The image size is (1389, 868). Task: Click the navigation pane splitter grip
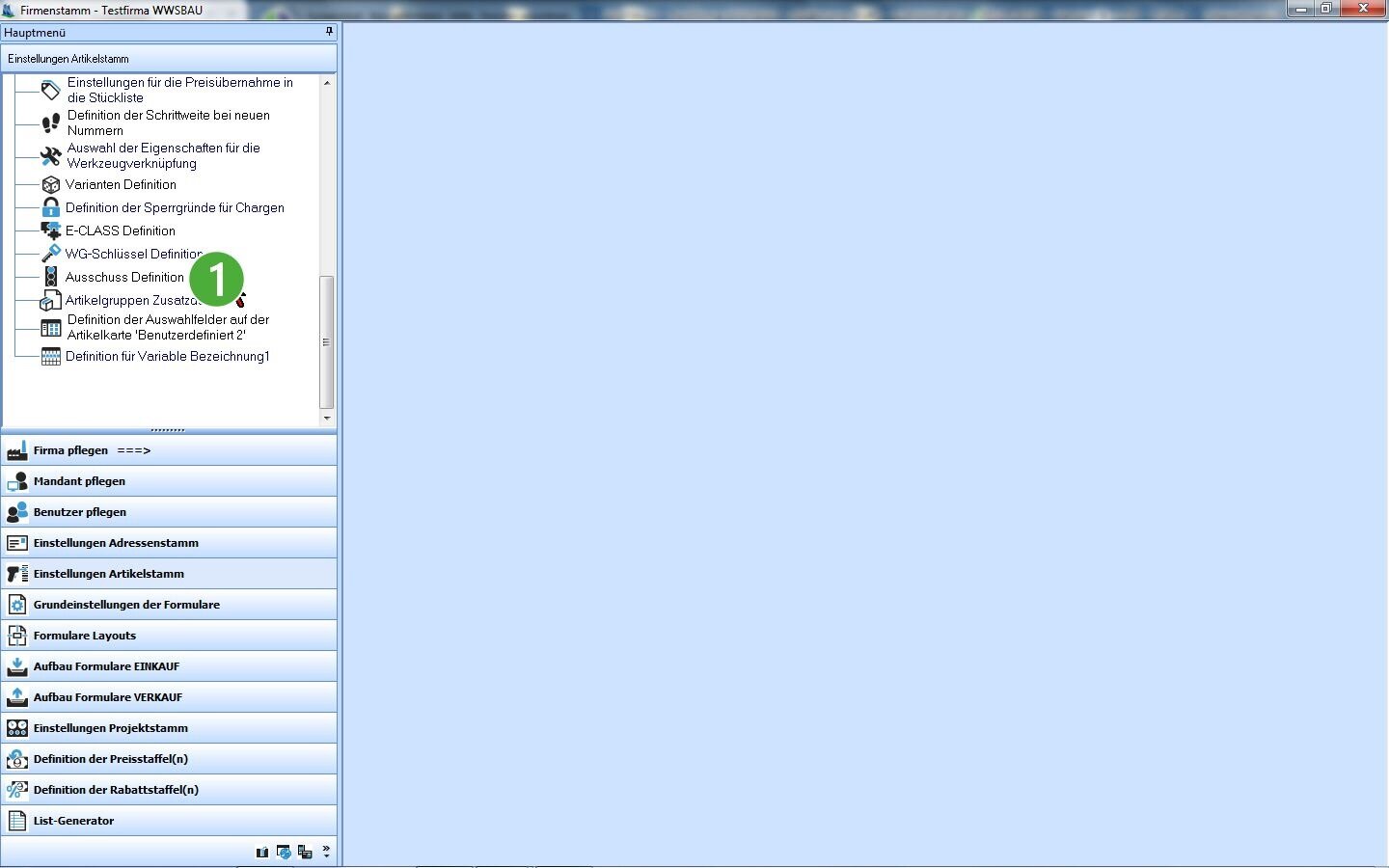pyautogui.click(x=168, y=430)
